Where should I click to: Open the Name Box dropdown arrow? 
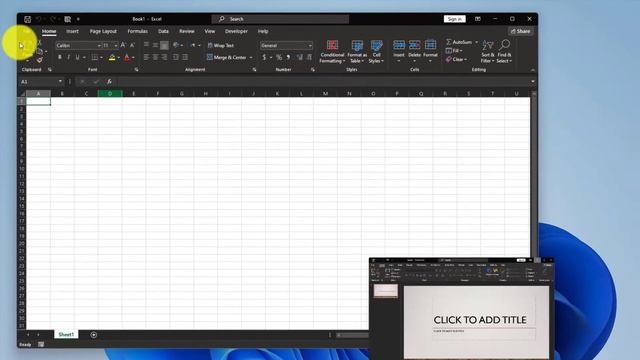tap(60, 82)
